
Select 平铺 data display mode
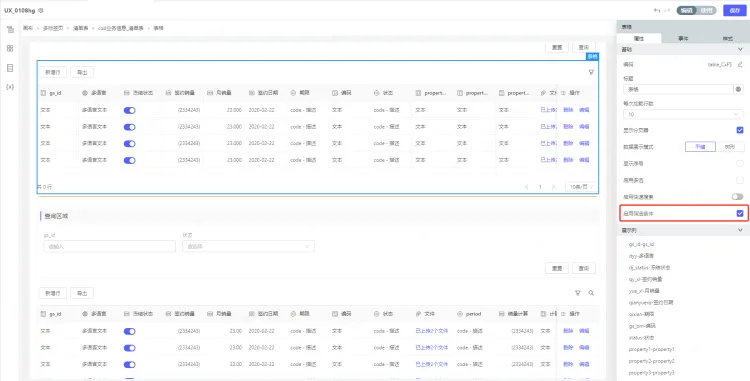700,147
